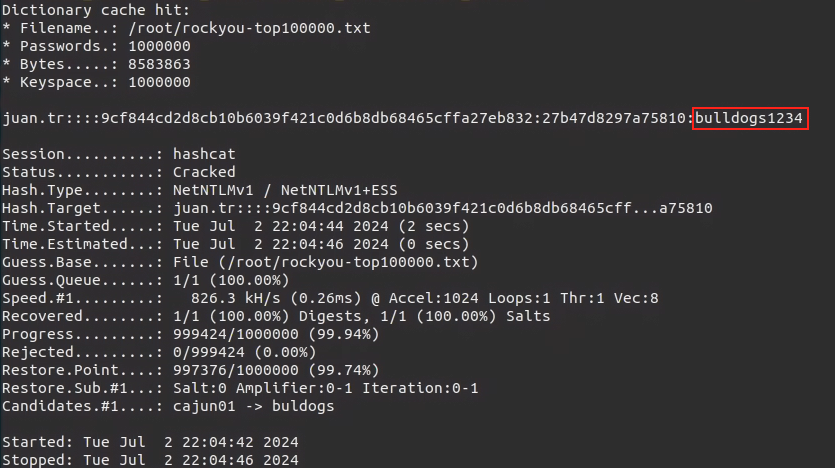Click the Session value hashcat
This screenshot has height=468, width=835.
click(x=203, y=155)
